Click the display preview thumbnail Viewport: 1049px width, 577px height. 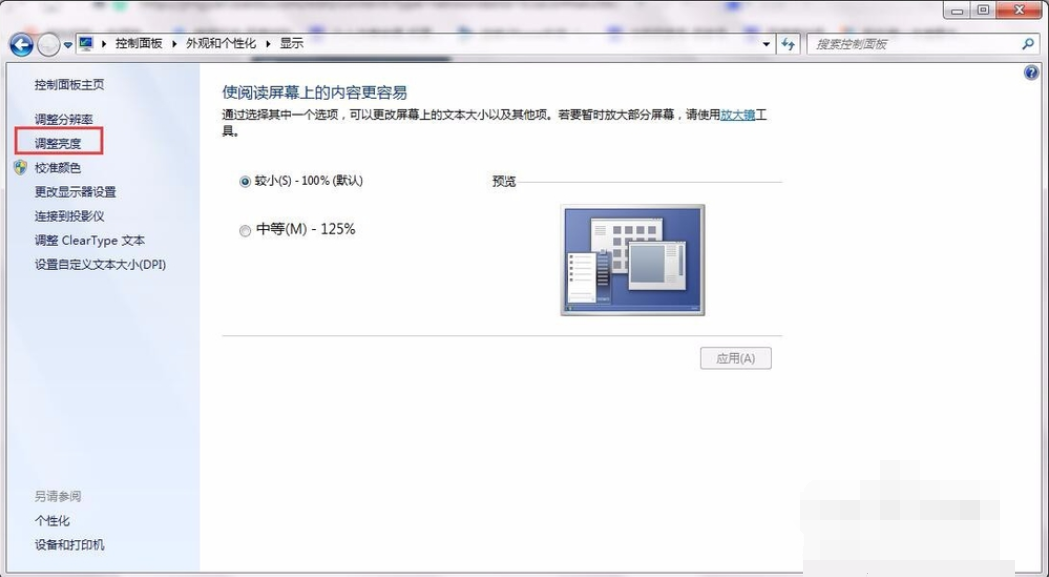(x=634, y=259)
